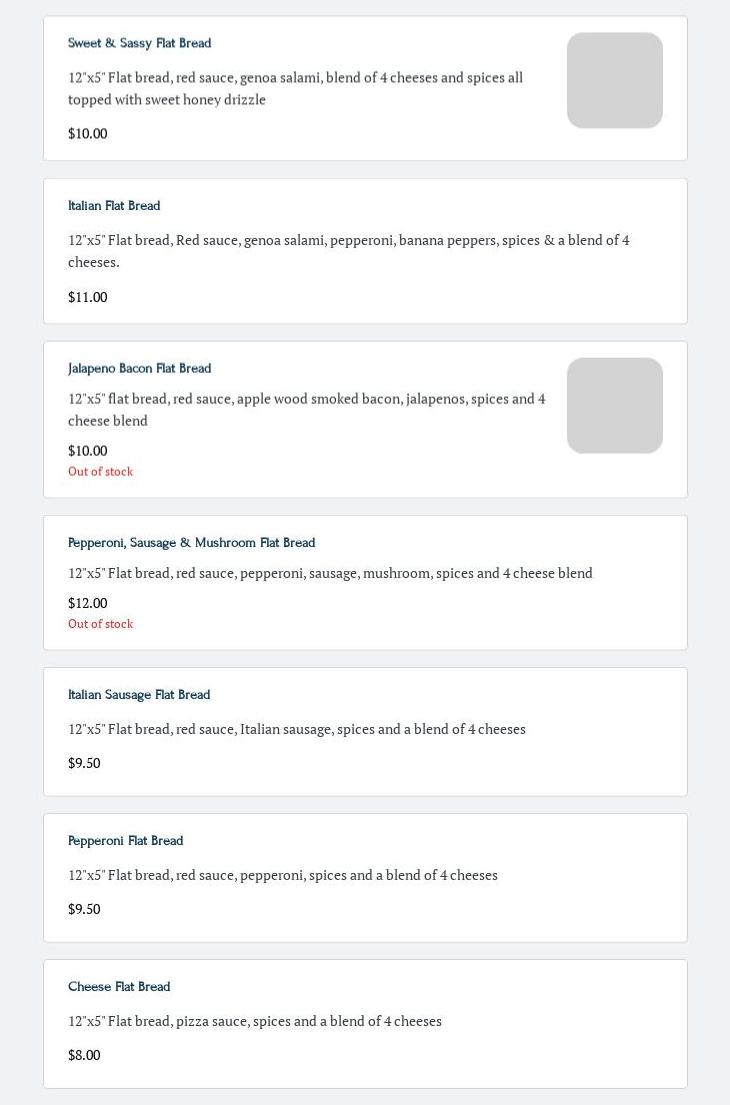
Task: Click the Italian Sausage Flat Bread description text
Action: click(296, 729)
